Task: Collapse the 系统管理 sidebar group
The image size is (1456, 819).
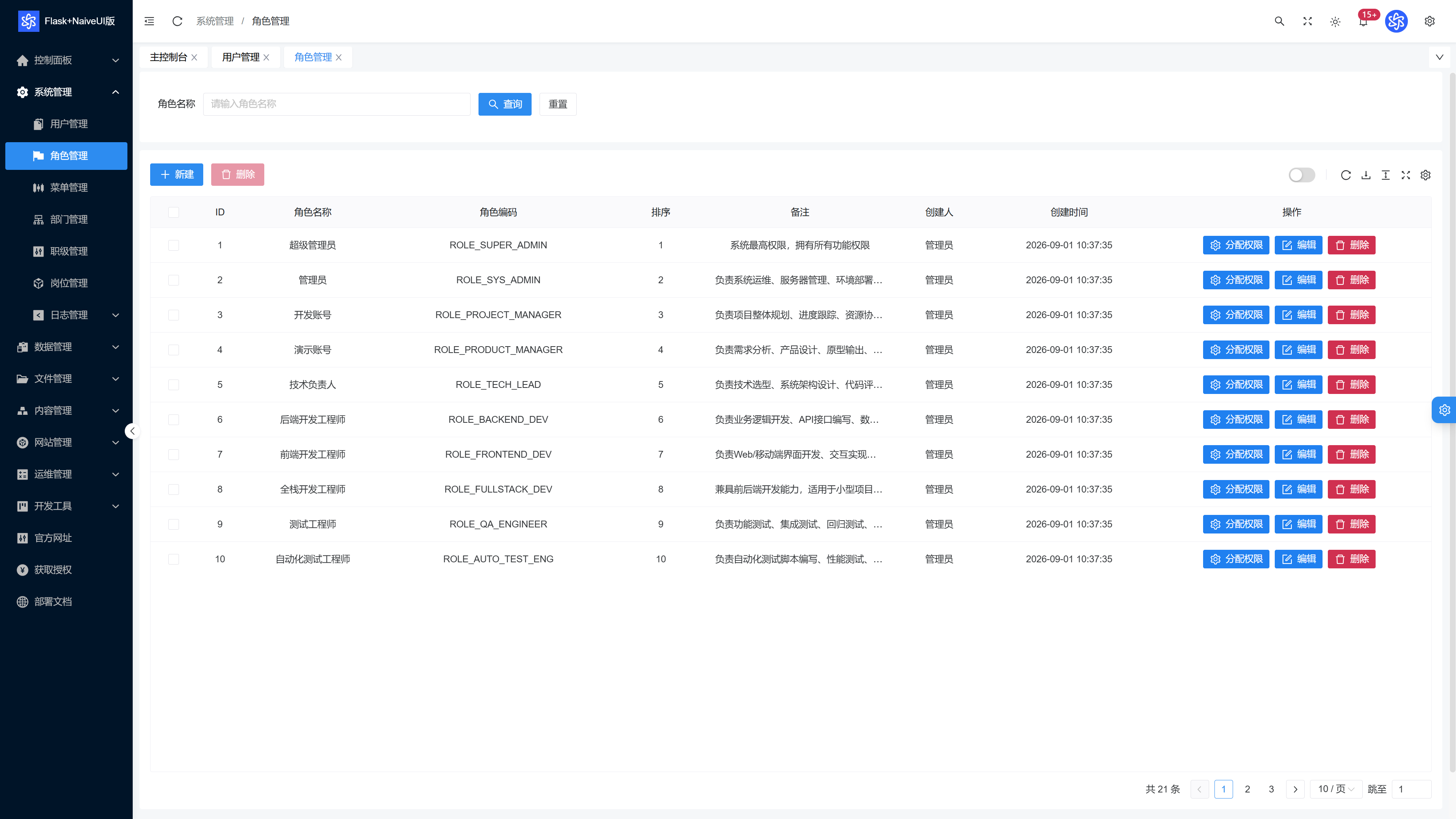Action: (66, 91)
